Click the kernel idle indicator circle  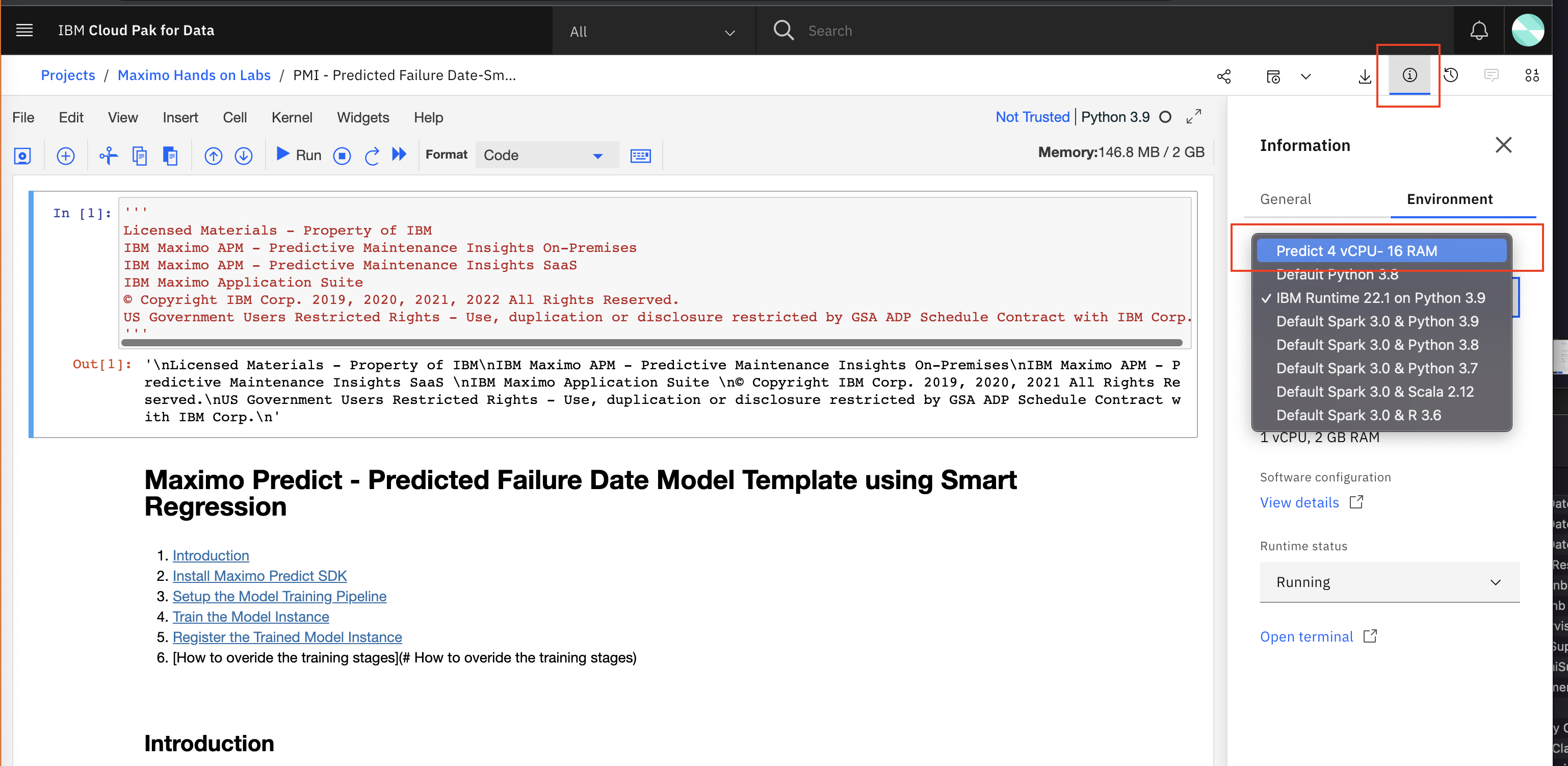[x=1165, y=117]
